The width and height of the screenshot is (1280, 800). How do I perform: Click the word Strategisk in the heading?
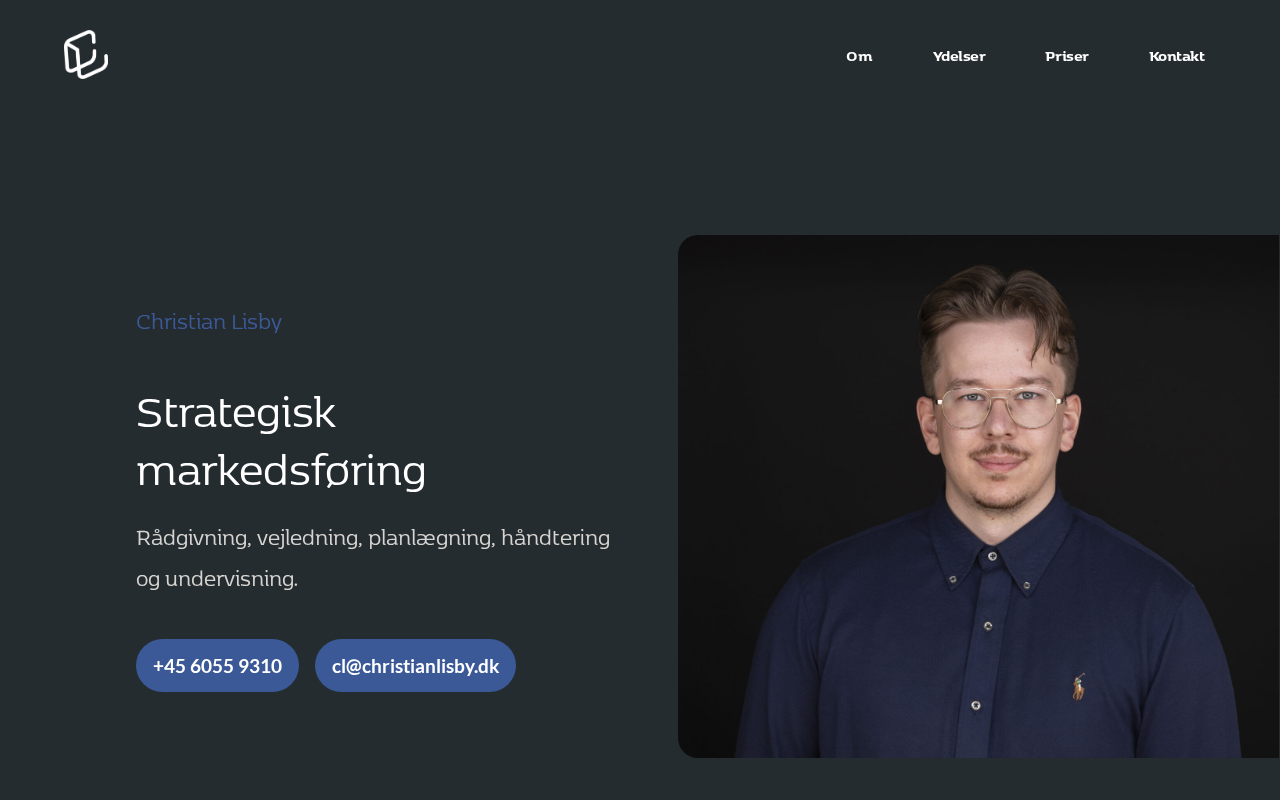click(236, 413)
